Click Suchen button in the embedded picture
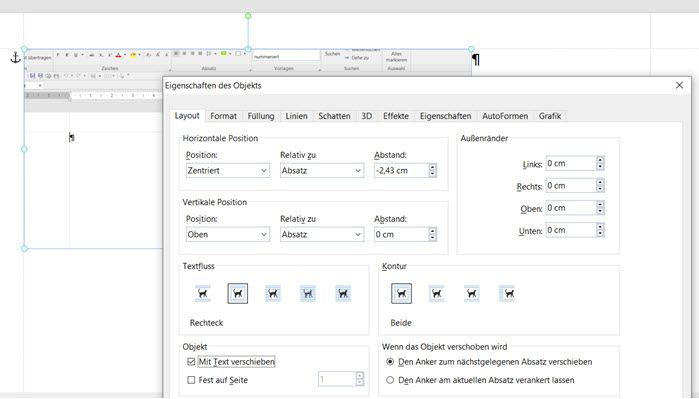 point(332,53)
